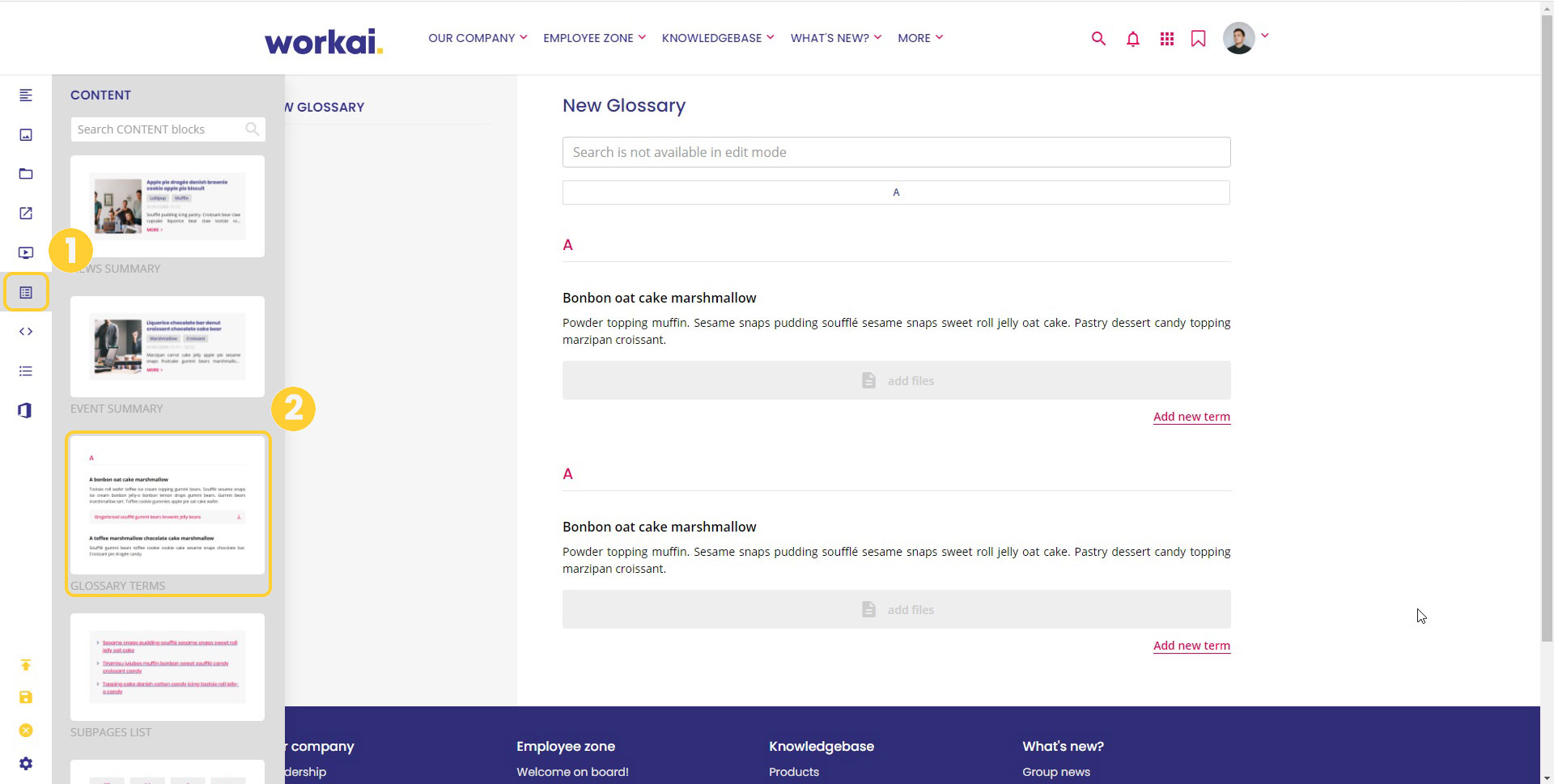
Task: Click the publish upload arrow icon
Action: tap(26, 665)
